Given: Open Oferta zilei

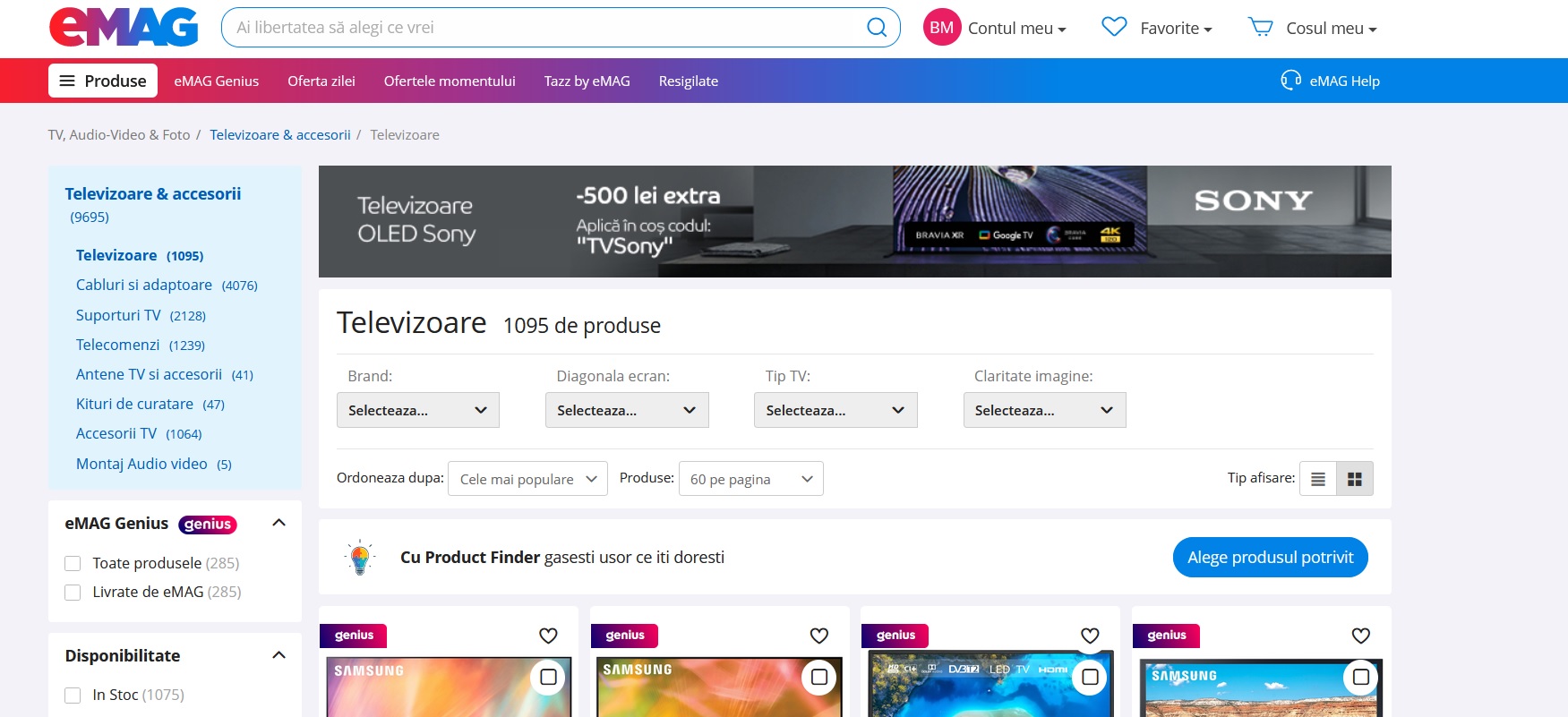Looking at the screenshot, I should point(321,81).
